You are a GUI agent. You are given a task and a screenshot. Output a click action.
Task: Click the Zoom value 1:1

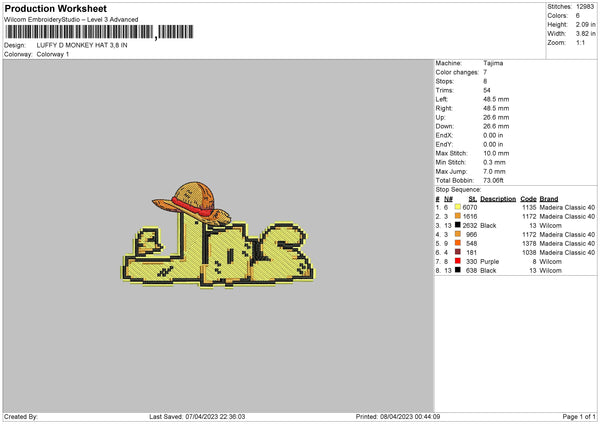(x=580, y=43)
